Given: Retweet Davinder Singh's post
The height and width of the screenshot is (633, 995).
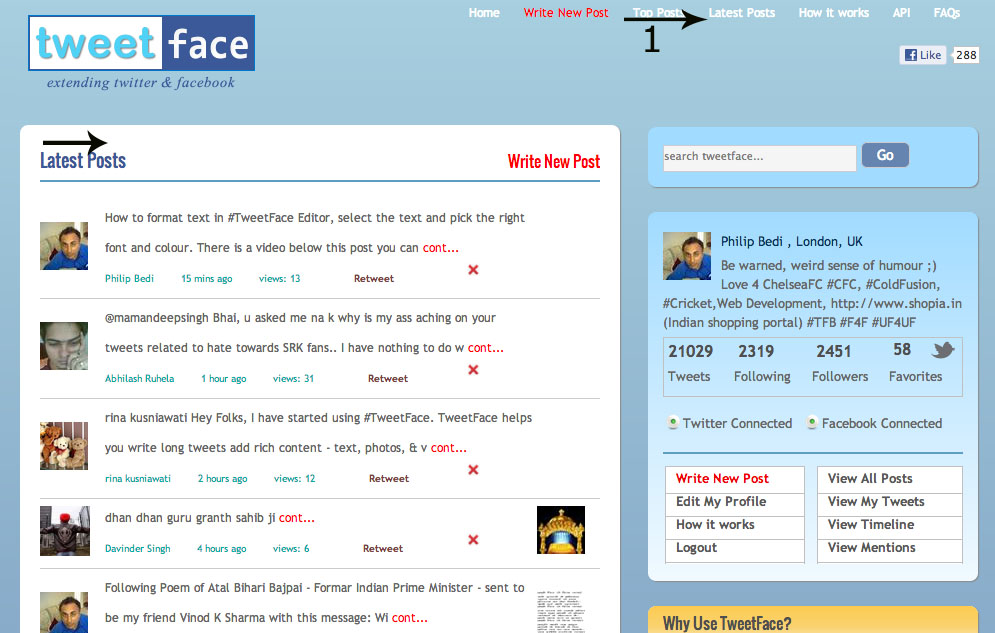Looking at the screenshot, I should [x=383, y=549].
